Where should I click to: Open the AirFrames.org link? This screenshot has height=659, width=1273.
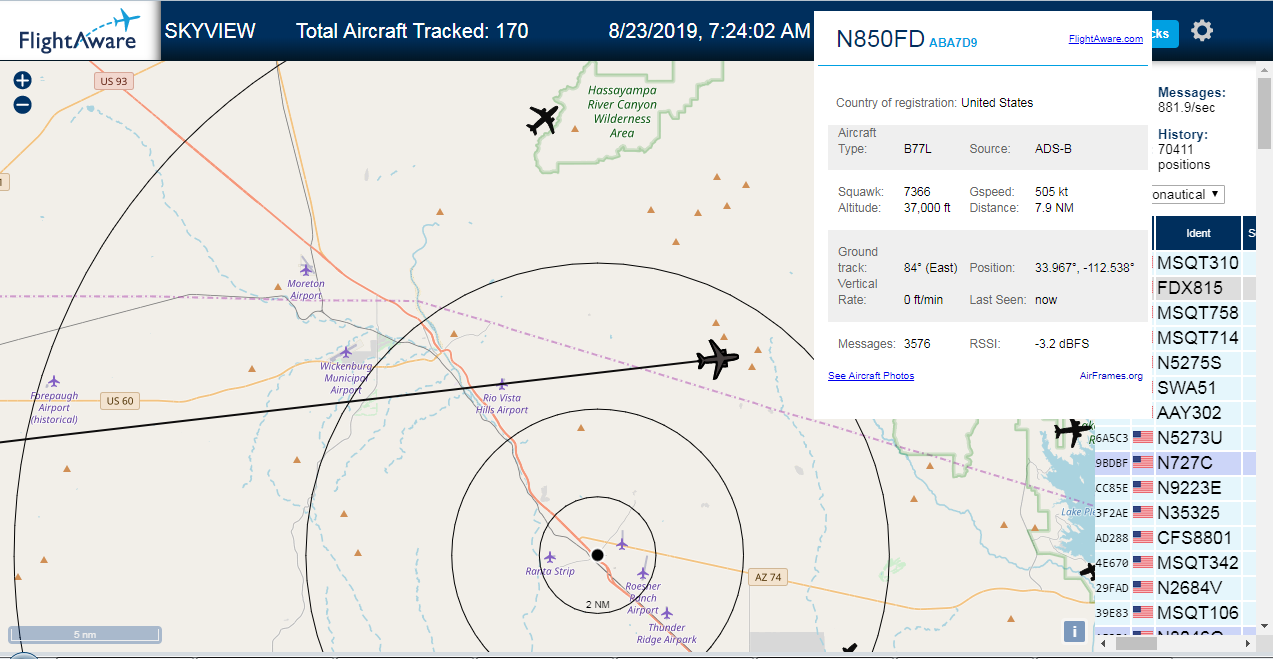(1111, 376)
